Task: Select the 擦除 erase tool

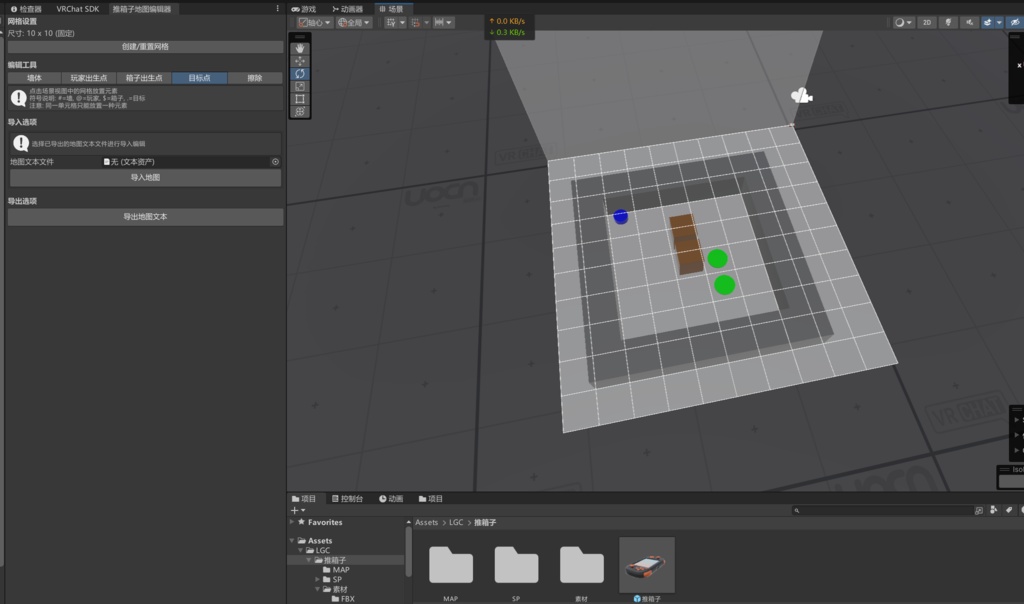Action: coord(255,78)
